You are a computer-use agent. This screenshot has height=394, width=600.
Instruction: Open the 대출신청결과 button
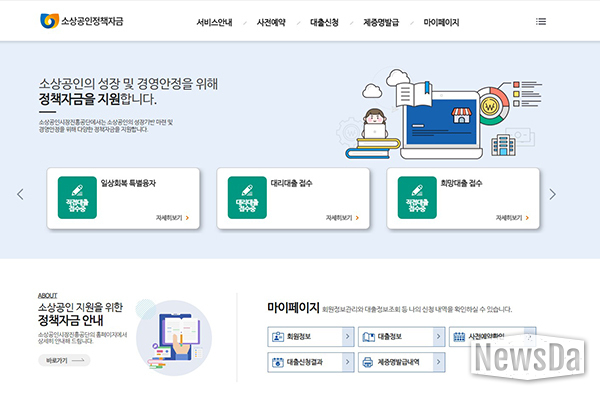(x=311, y=362)
